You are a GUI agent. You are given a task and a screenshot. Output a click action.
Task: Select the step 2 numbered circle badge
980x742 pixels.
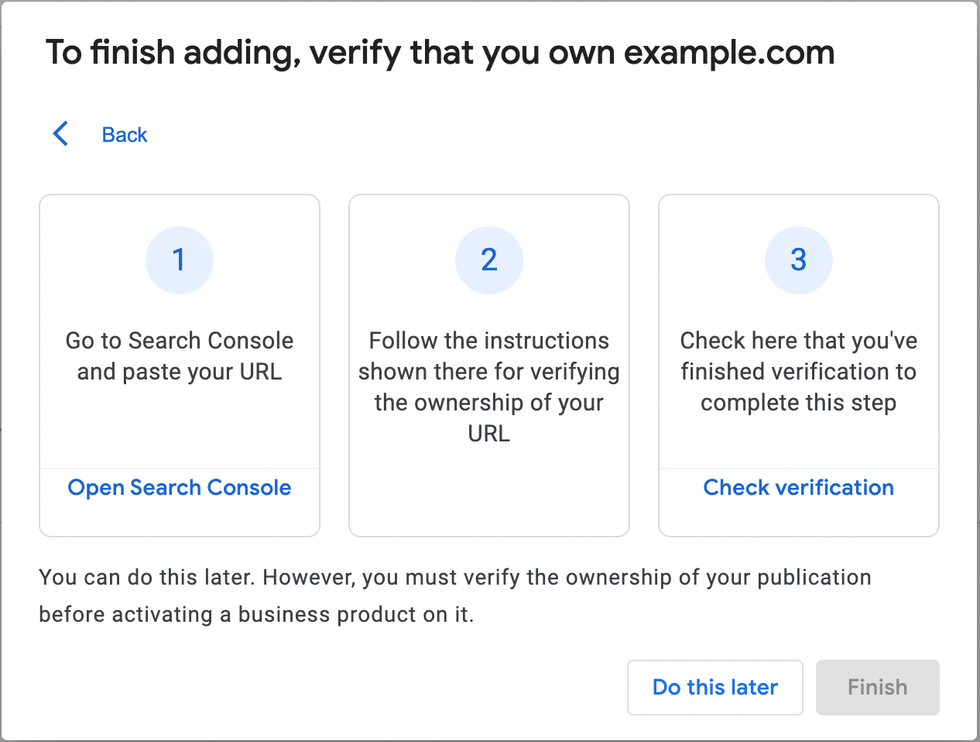[488, 259]
